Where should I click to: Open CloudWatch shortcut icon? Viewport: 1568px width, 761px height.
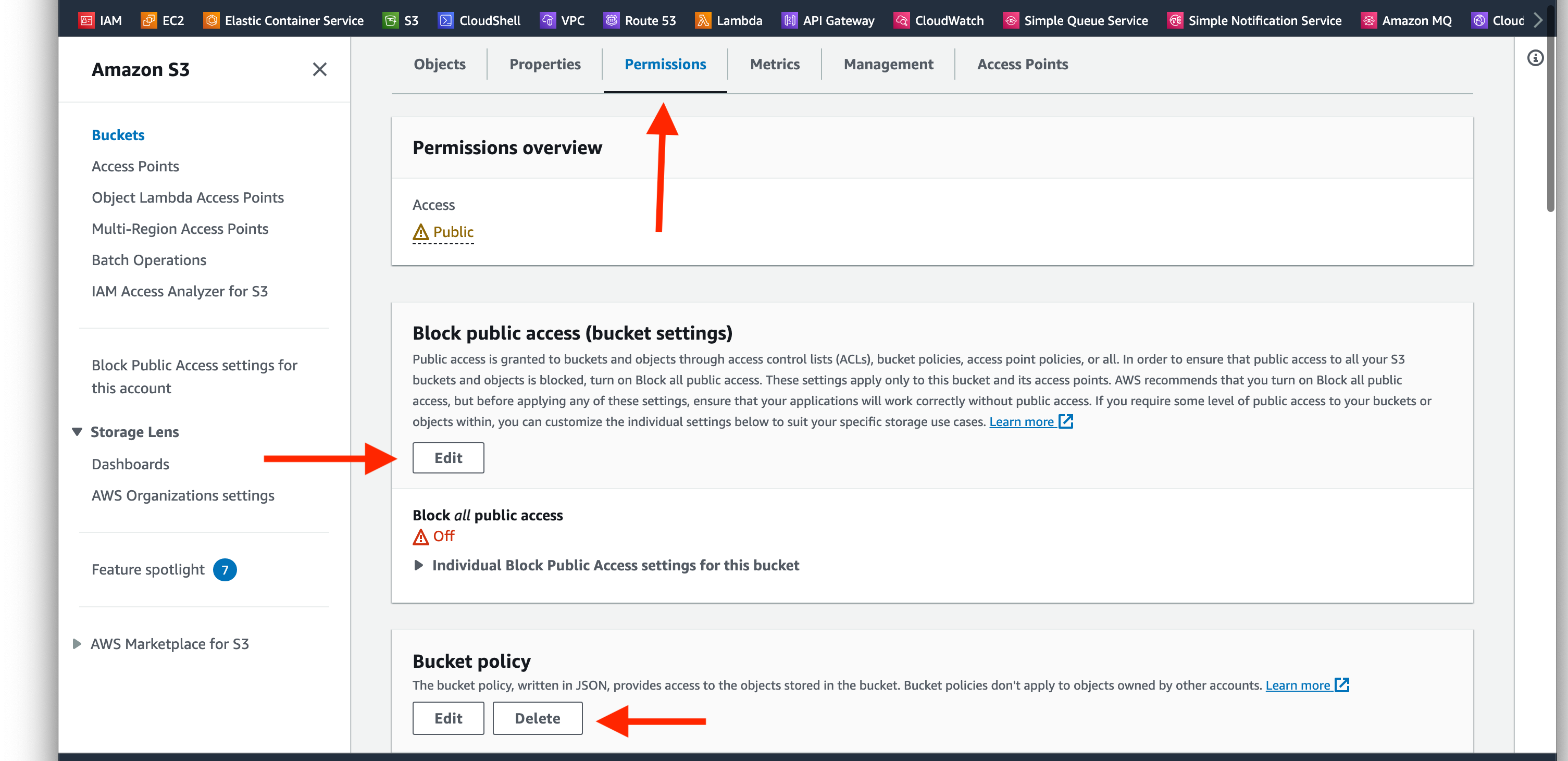tap(902, 21)
